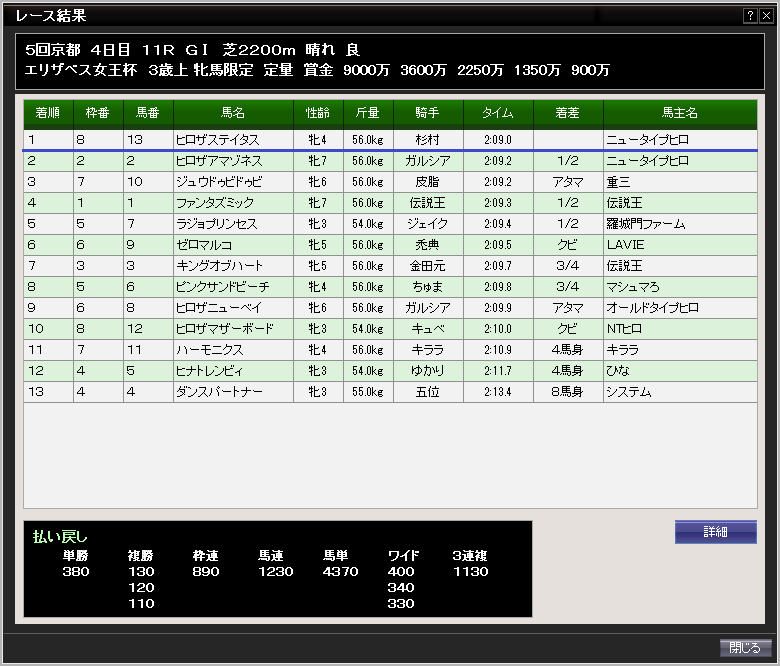Click owner LAVIE cell
This screenshot has height=666, width=780.
(x=680, y=245)
